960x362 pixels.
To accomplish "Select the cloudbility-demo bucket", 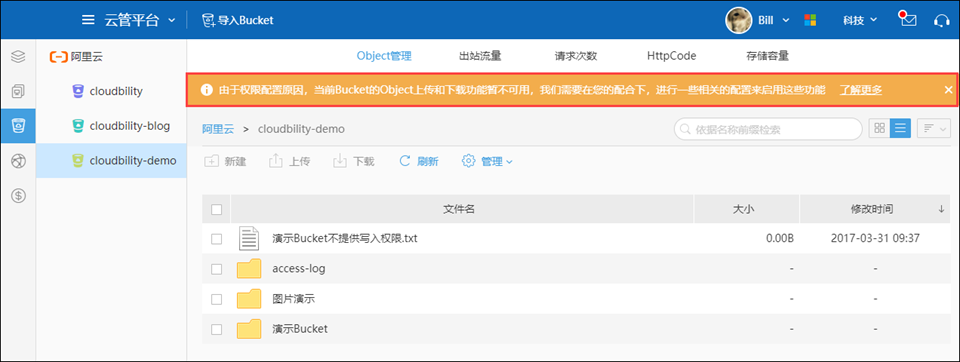I will coord(111,161).
